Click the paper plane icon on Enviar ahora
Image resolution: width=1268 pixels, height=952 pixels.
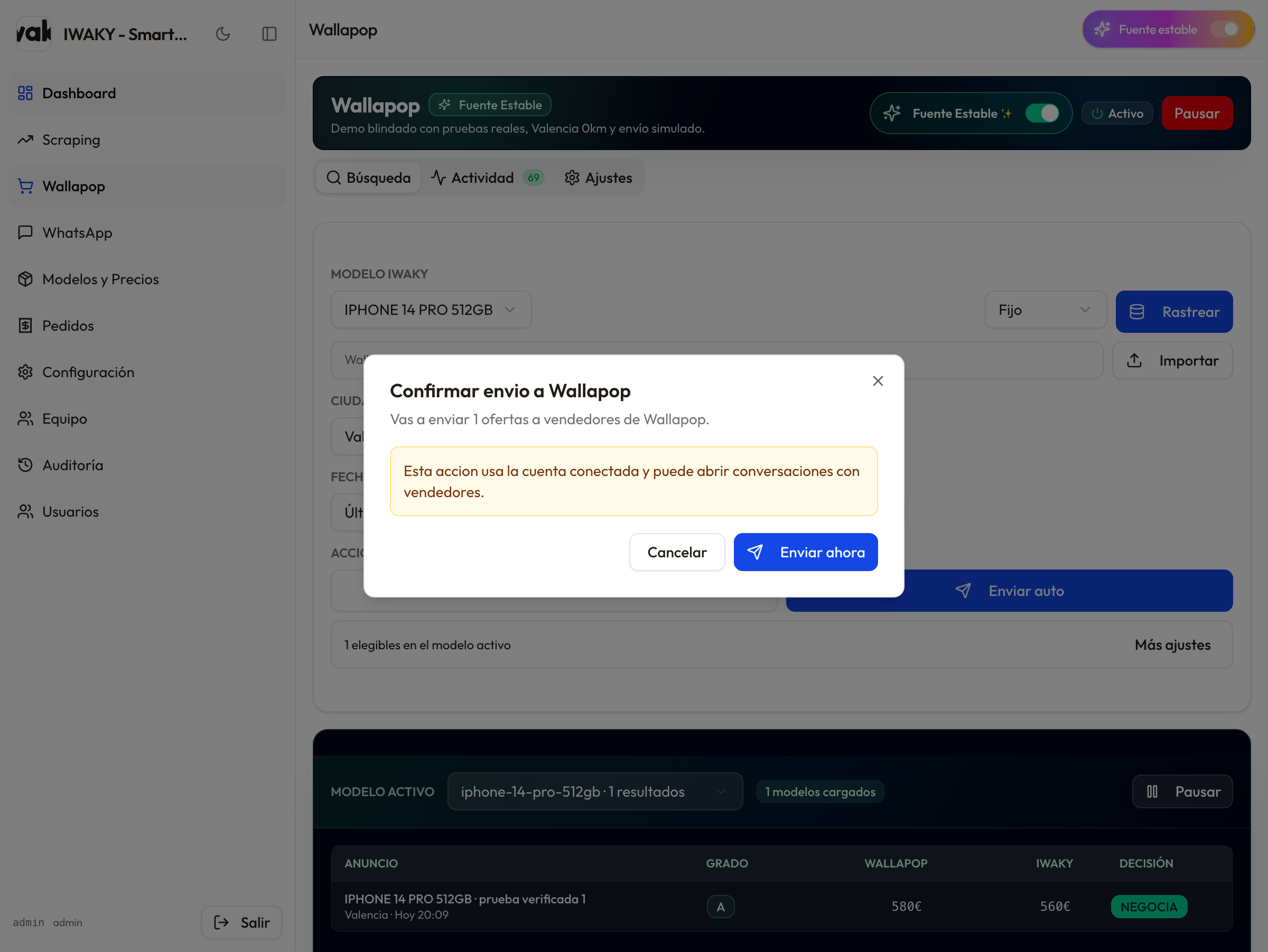755,552
